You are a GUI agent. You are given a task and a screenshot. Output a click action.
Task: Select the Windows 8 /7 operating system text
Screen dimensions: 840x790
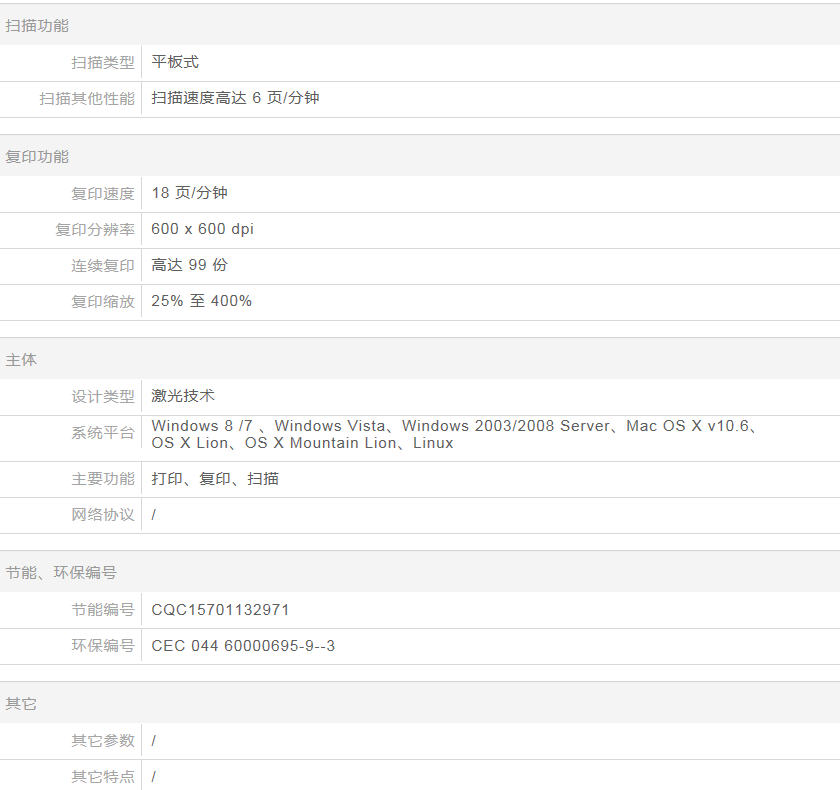184,426
